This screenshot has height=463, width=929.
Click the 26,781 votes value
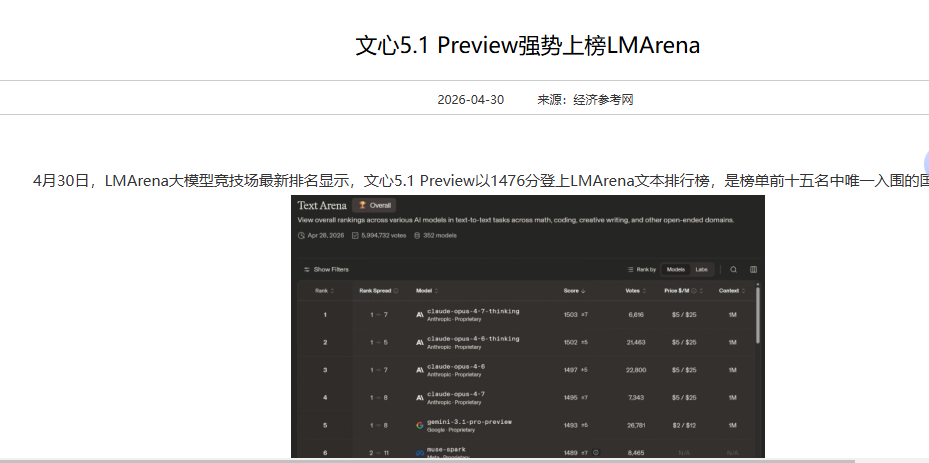click(x=636, y=425)
